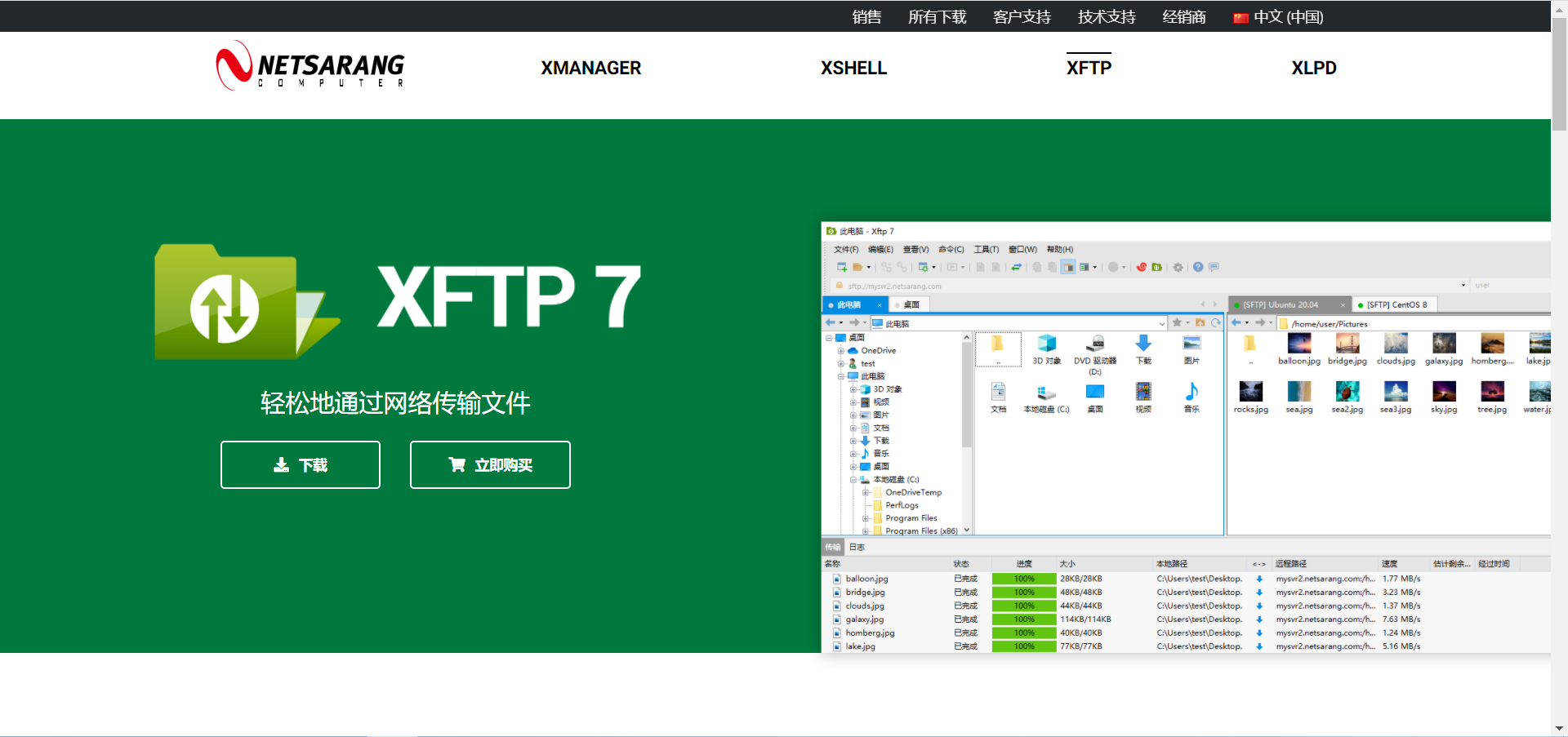This screenshot has width=1568, height=737.
Task: Go to 客户支持 page
Action: point(1022,16)
